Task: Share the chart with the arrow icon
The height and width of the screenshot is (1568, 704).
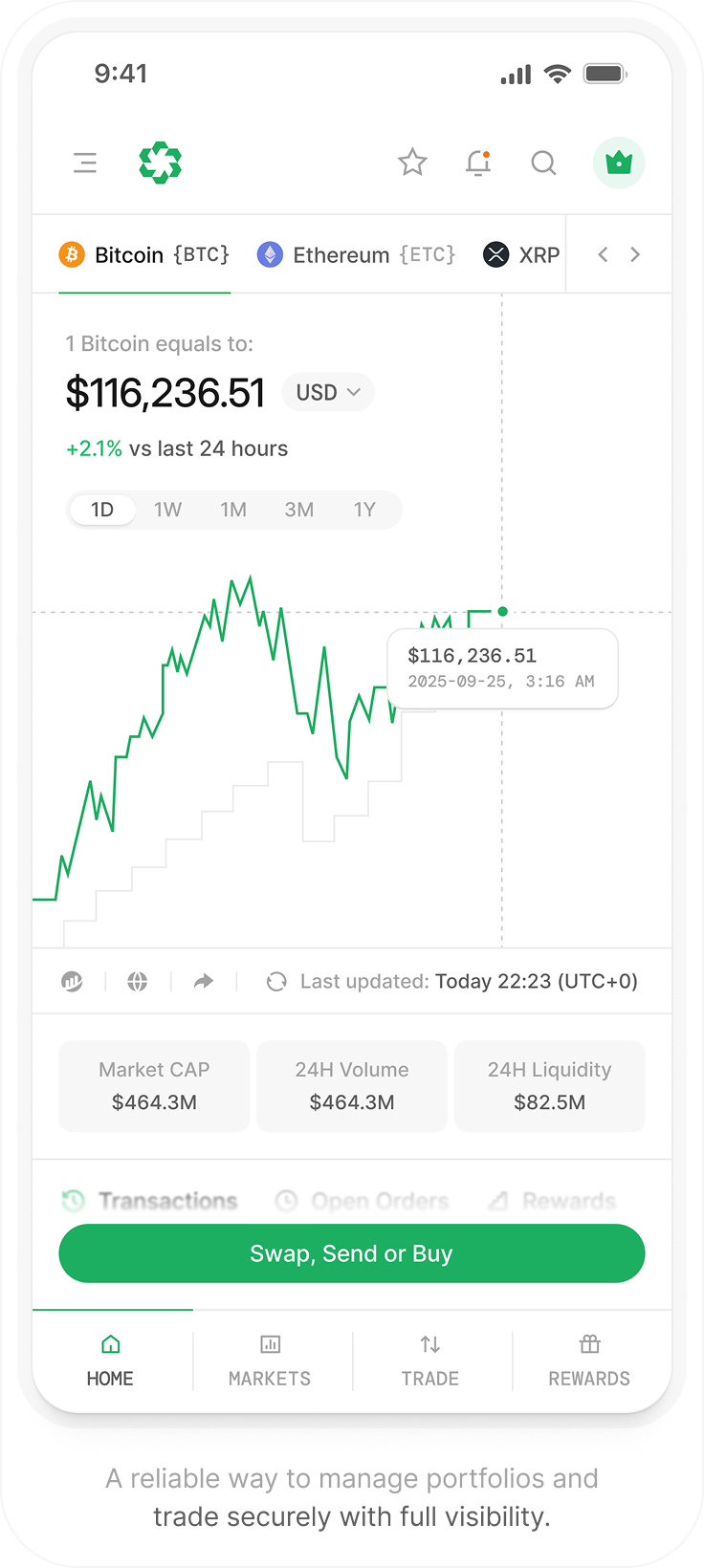Action: pos(204,981)
